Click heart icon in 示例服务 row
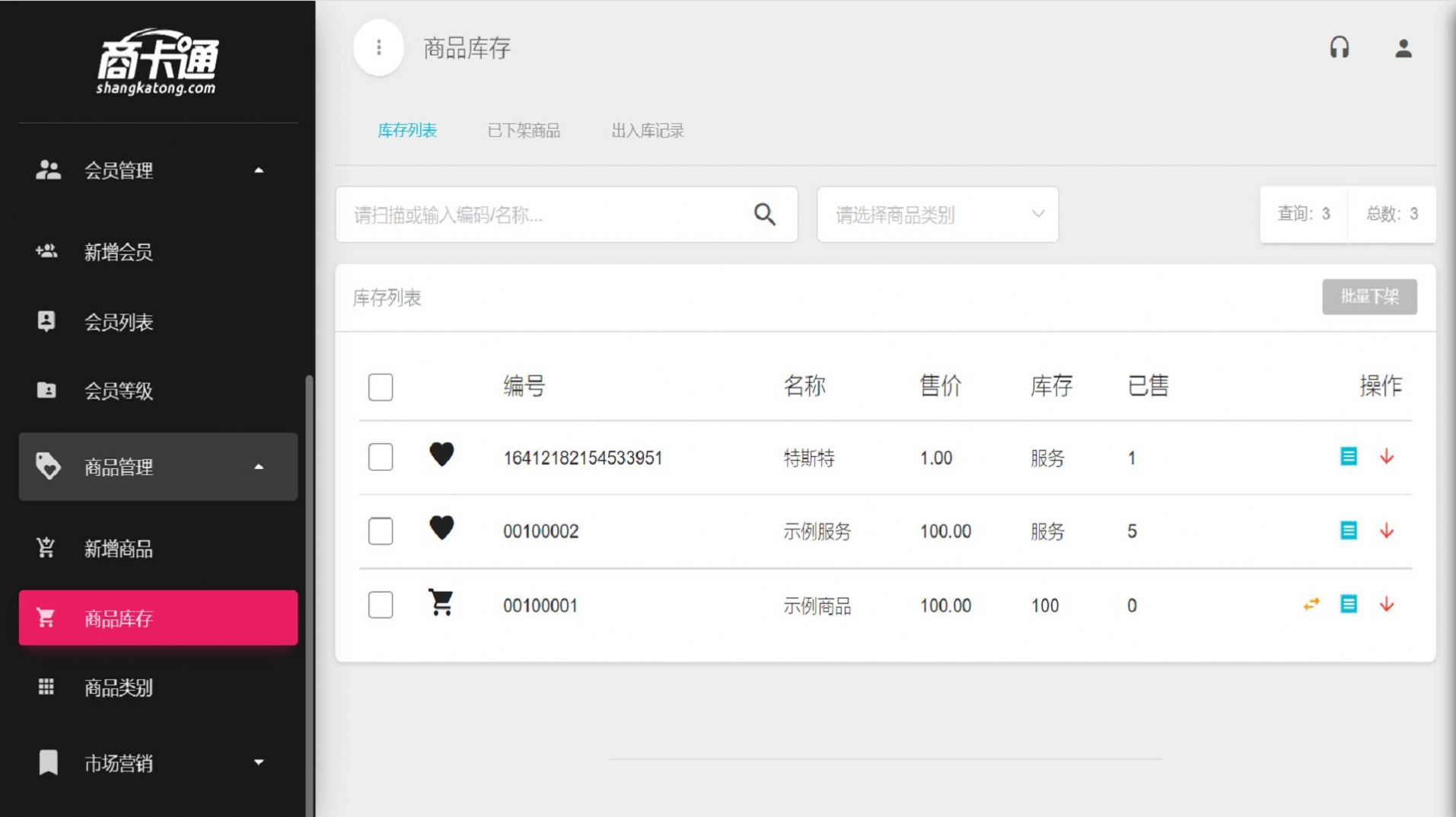Image resolution: width=1456 pixels, height=817 pixels. (441, 528)
